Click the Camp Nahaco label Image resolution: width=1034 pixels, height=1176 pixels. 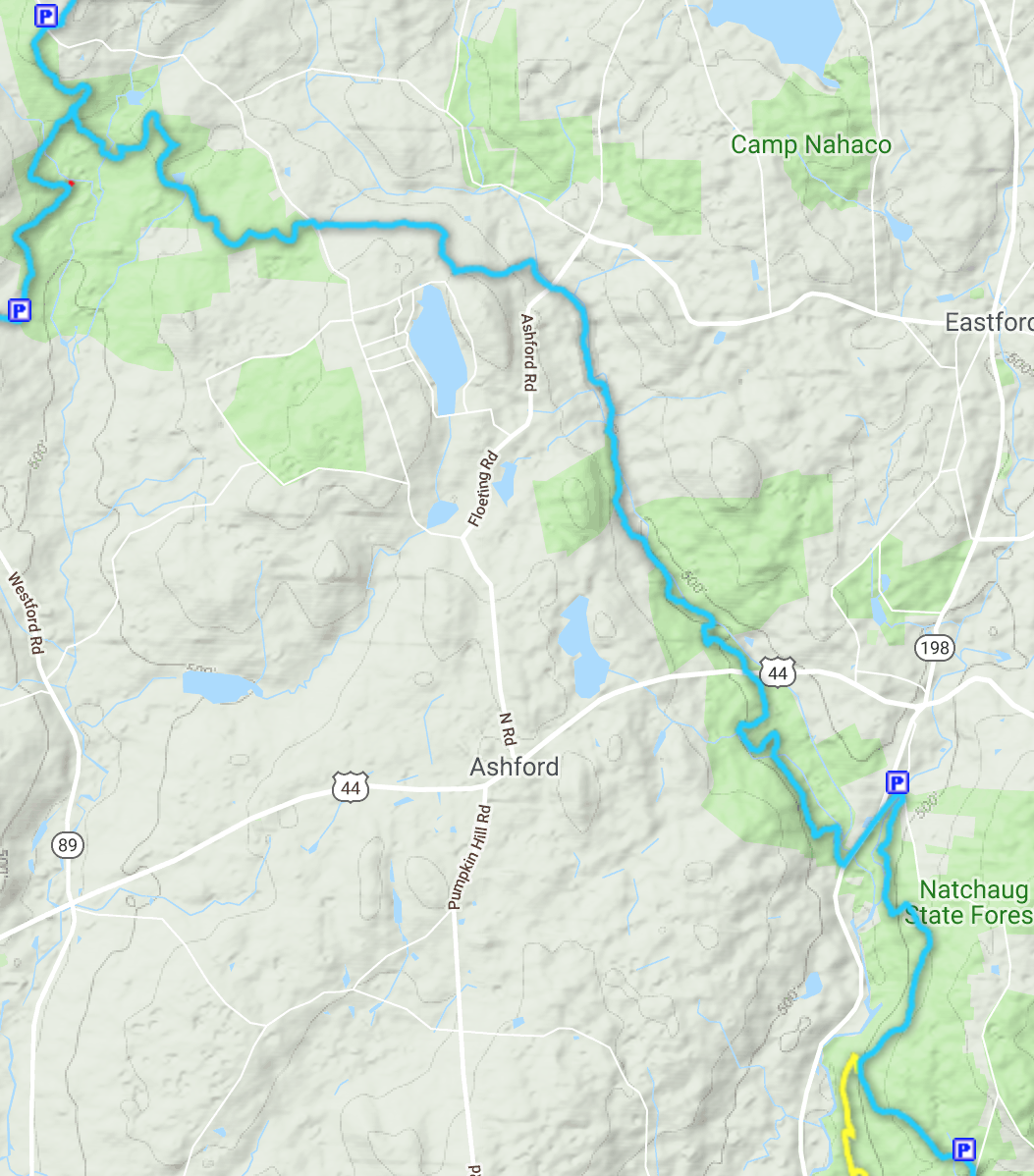tap(811, 144)
